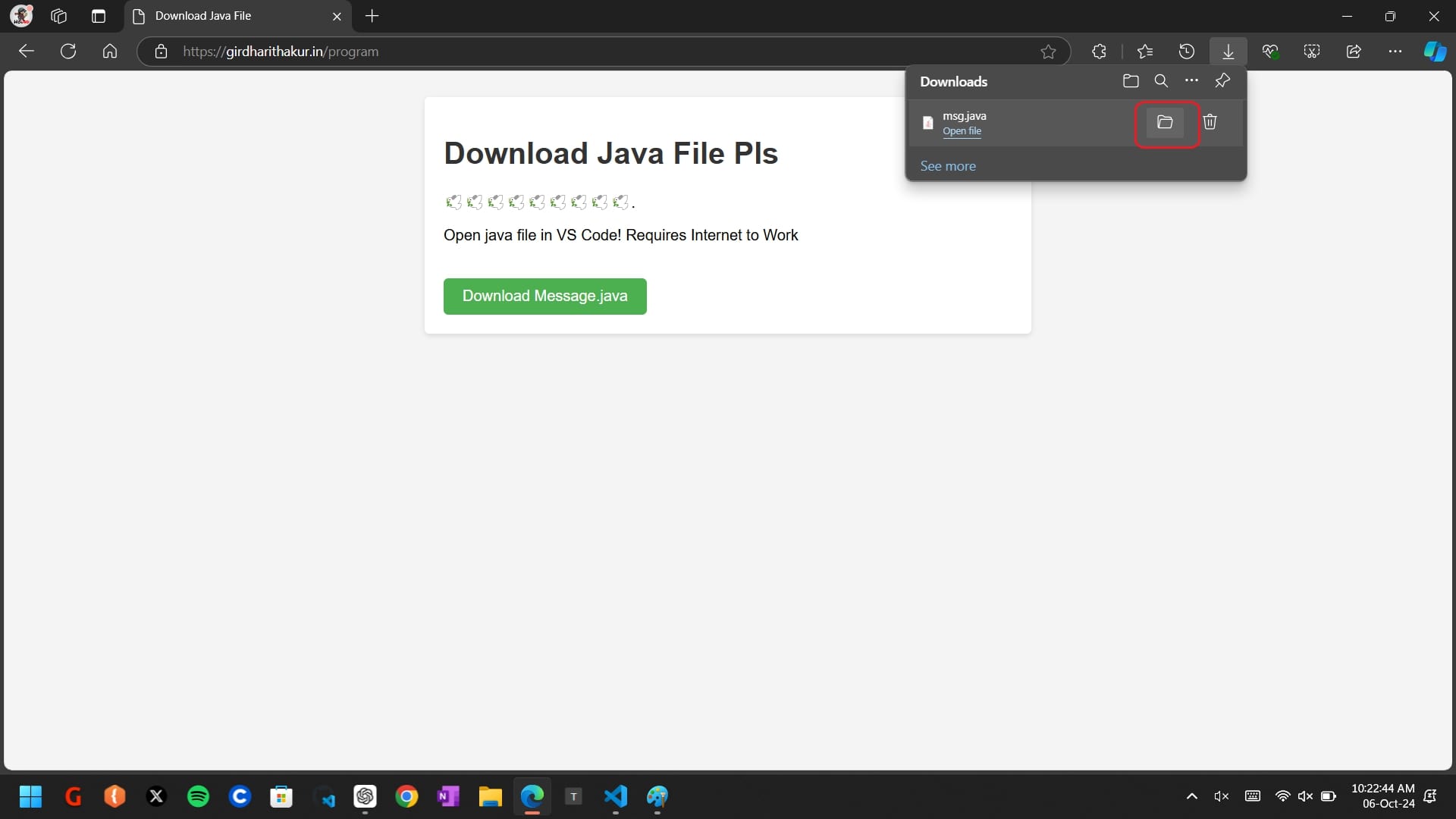Add page to favorites with star

tap(1048, 52)
